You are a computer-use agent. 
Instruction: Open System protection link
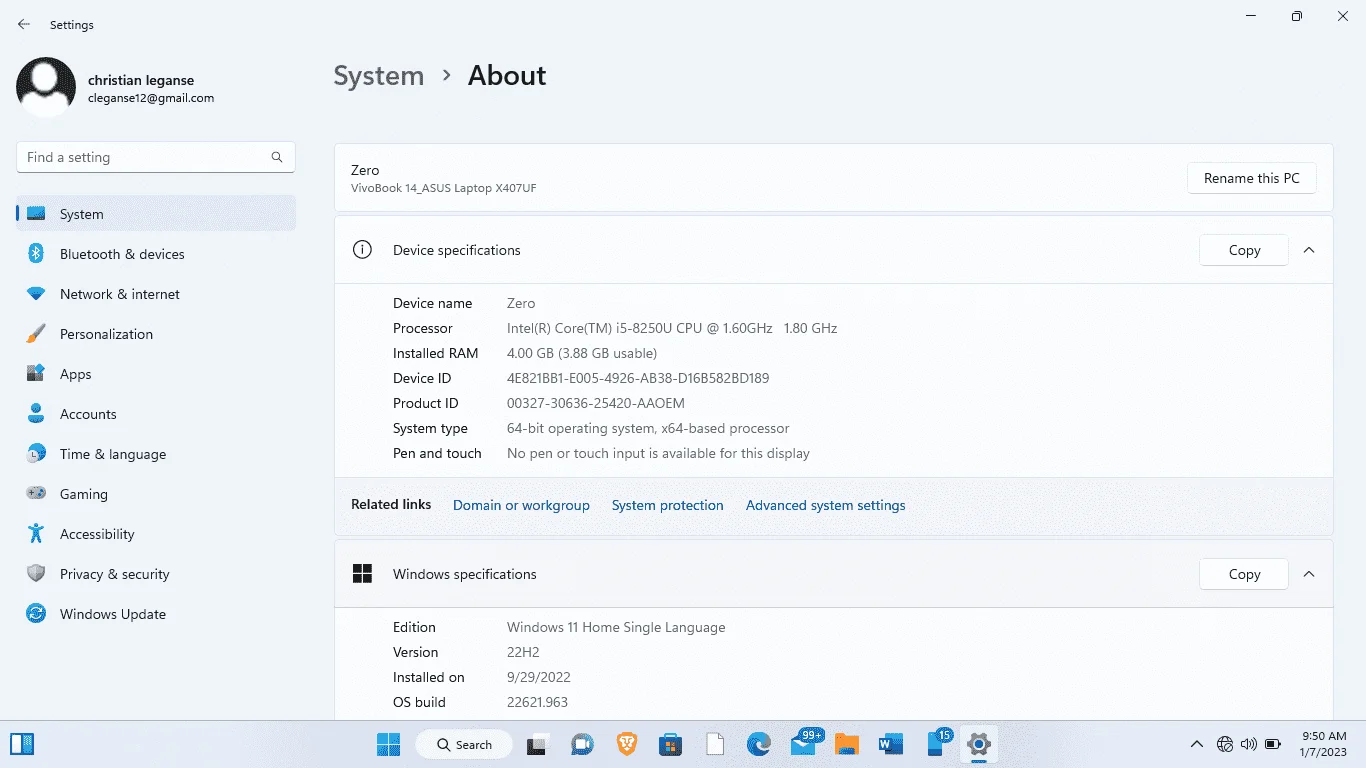click(x=668, y=505)
